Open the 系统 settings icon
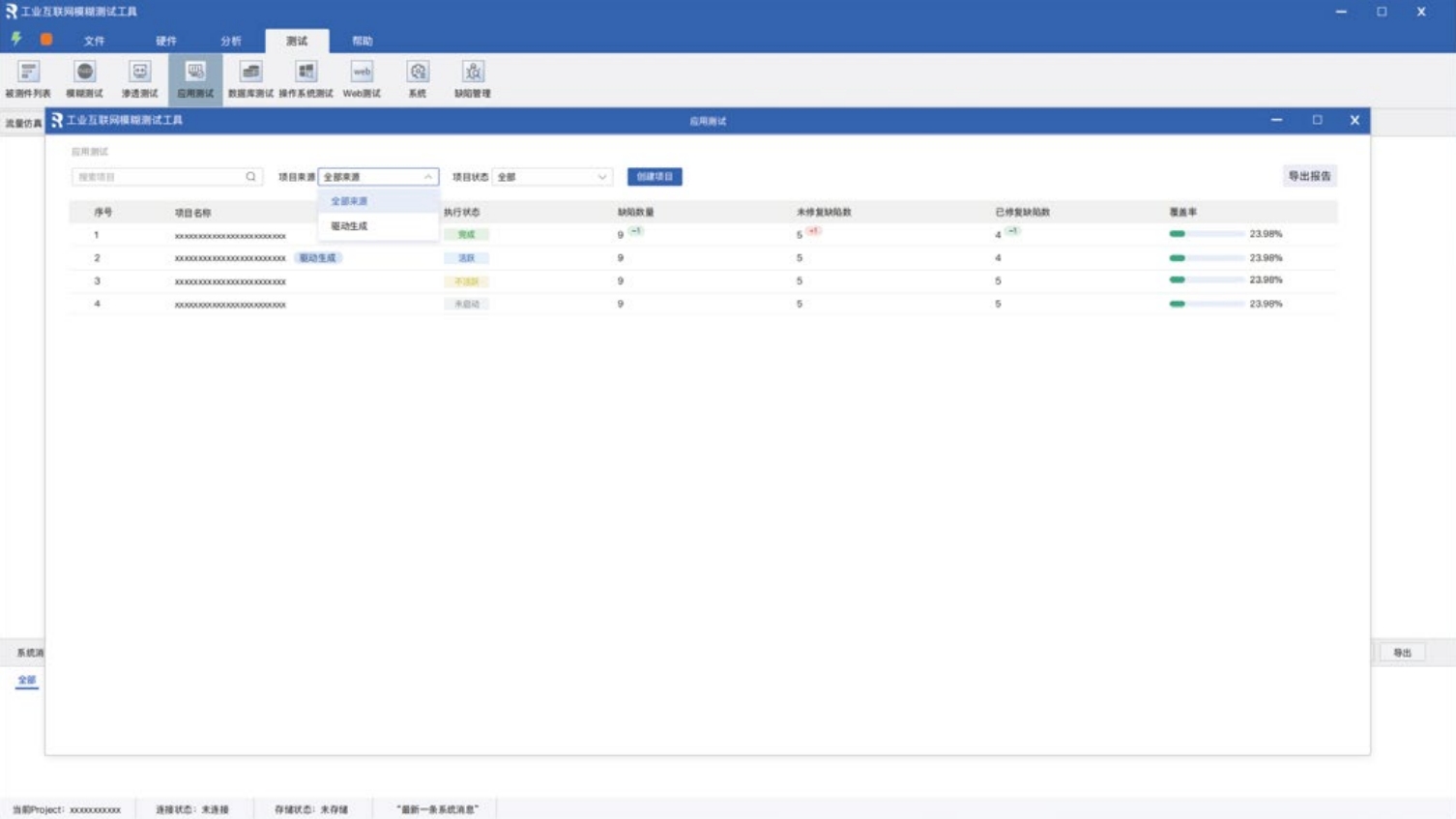 pos(418,78)
